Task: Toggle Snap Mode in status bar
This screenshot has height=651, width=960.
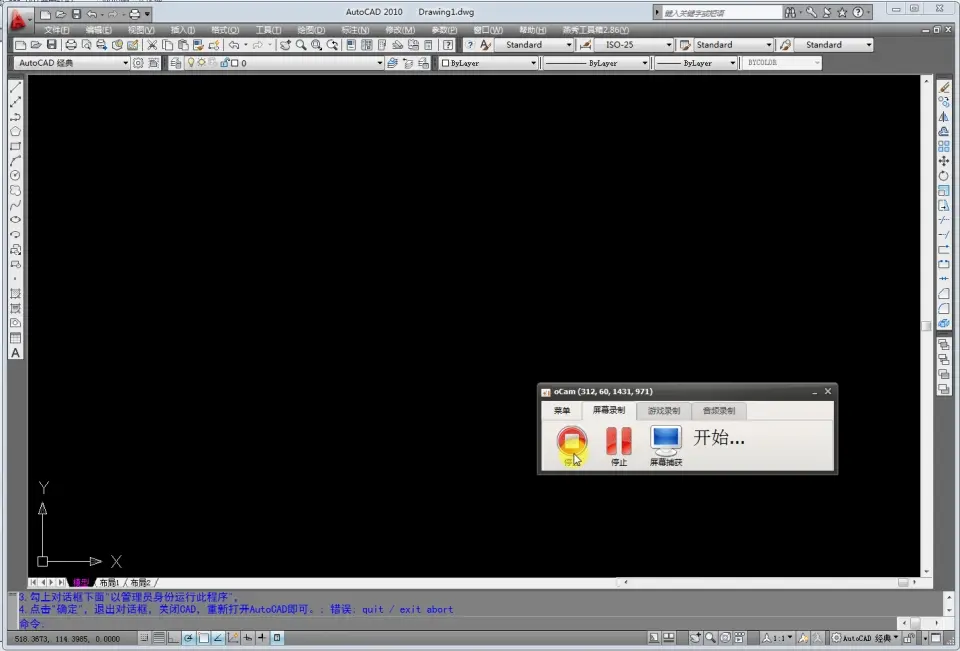Action: [x=144, y=638]
